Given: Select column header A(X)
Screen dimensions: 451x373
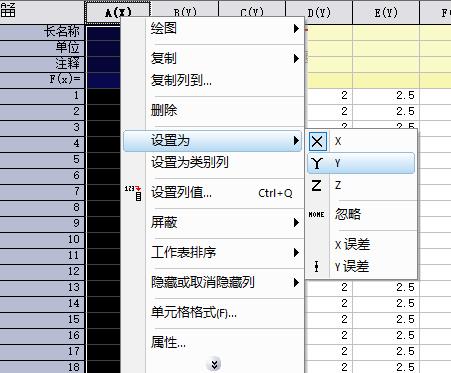Looking at the screenshot, I should click(118, 12).
